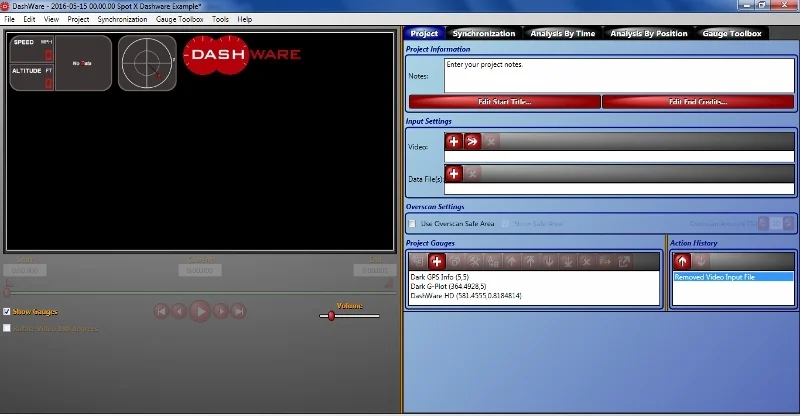800x416 pixels.
Task: Click the Edit Start Title button
Action: (505, 102)
